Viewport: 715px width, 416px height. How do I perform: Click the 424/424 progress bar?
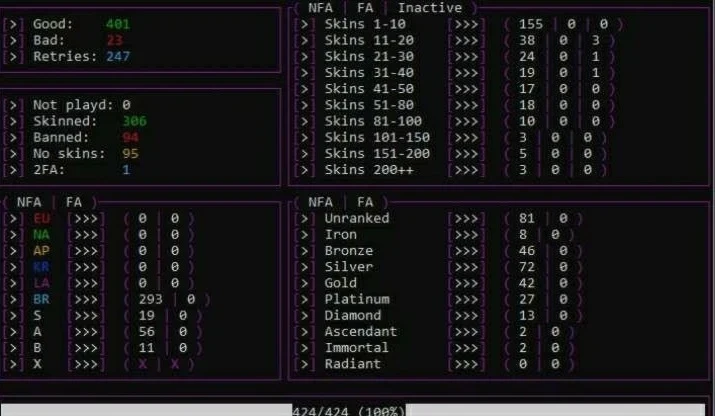(348, 410)
